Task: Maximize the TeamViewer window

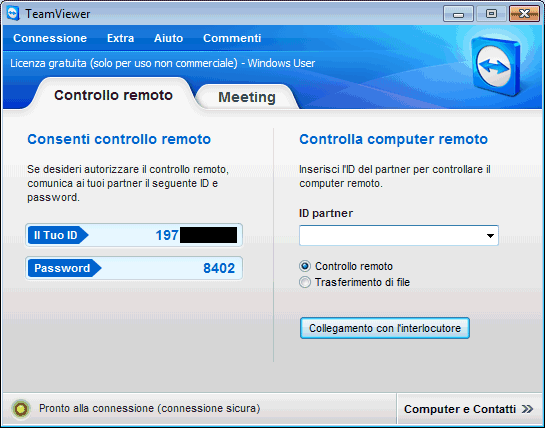Action: [491, 14]
